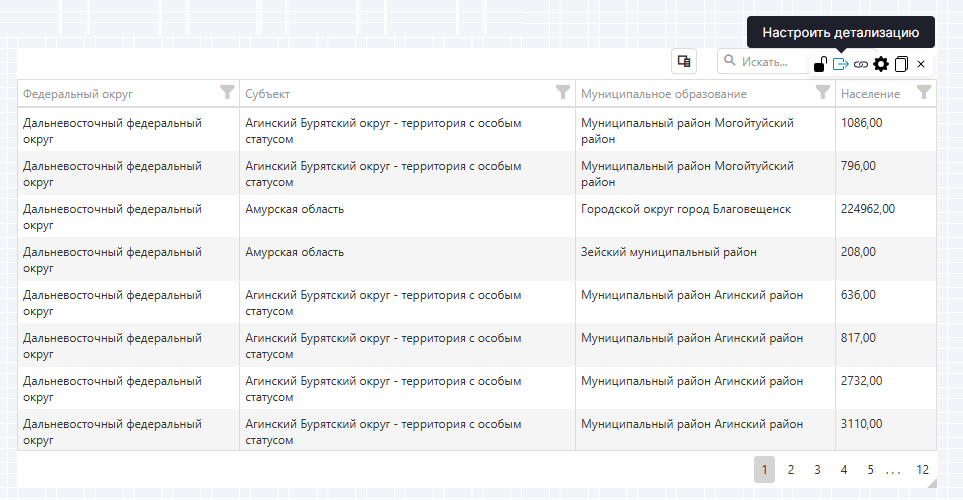Screen dimensions: 963x500
Task: Click the Зейский муниципальный район cell
Action: [669, 252]
